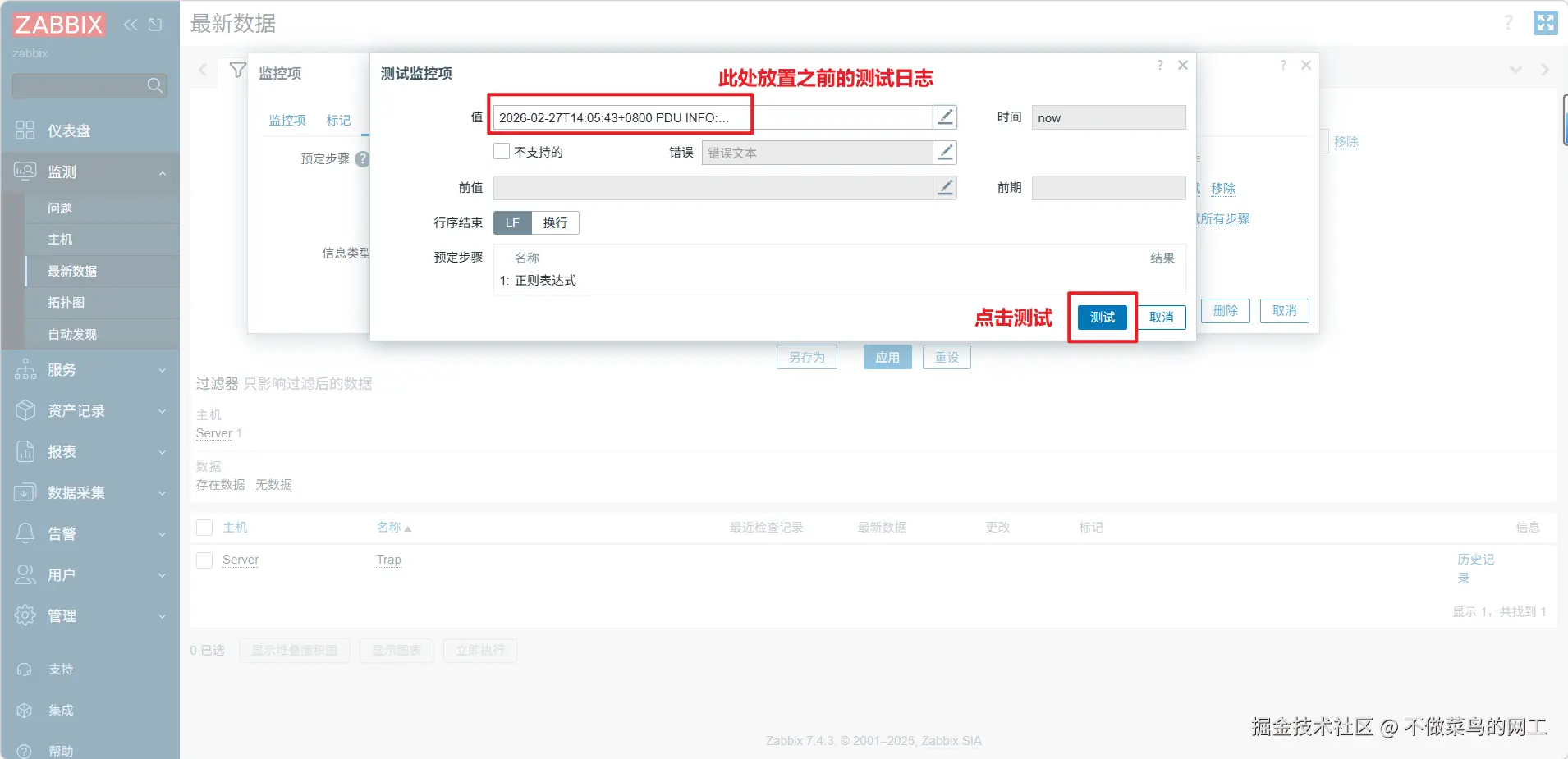Screen dimensions: 1568x759
Task: Expand the Alerts (告警) menu
Action: tap(90, 533)
